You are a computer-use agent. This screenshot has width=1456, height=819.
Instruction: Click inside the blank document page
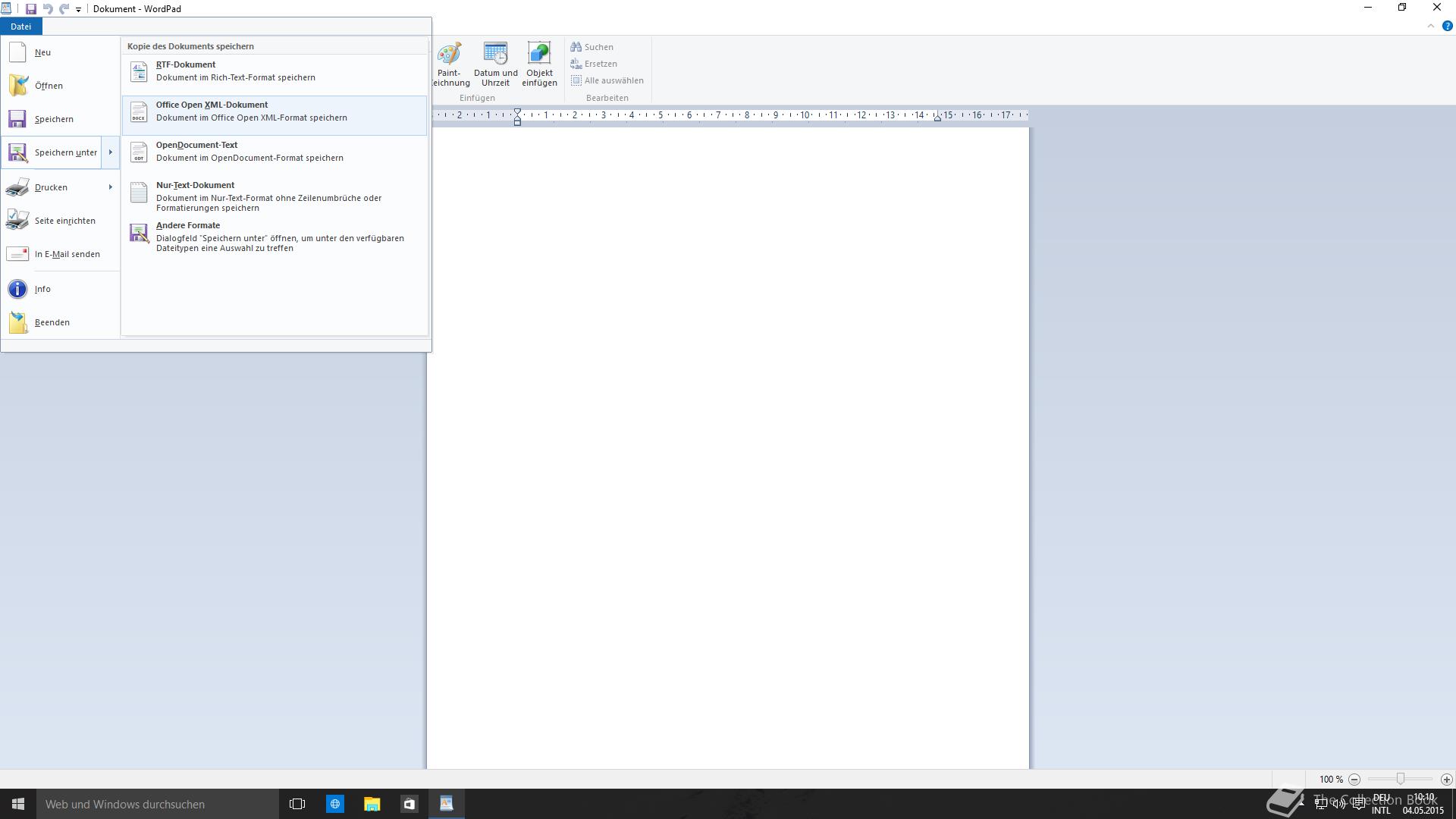(728, 447)
